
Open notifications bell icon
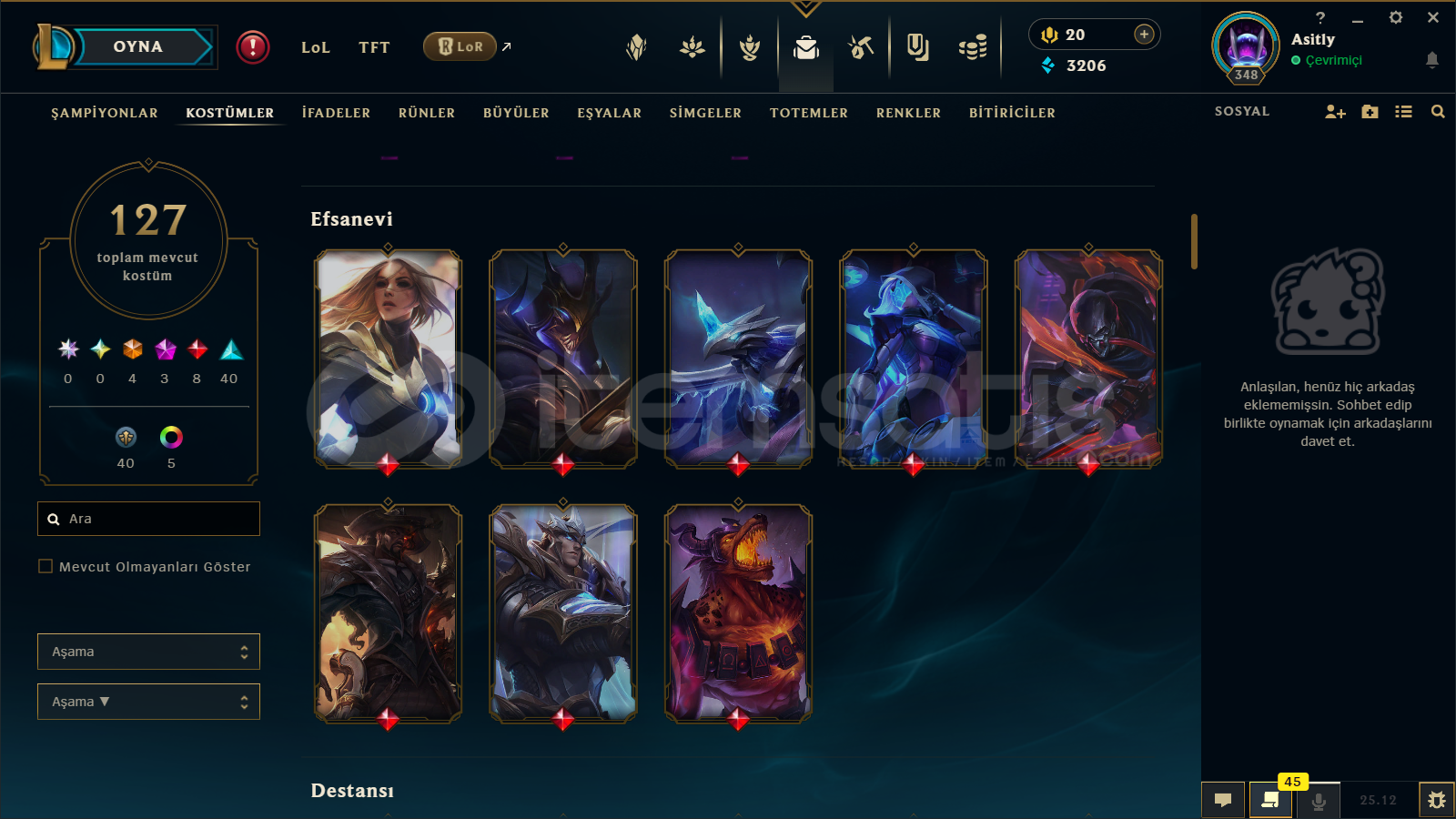click(x=1431, y=60)
